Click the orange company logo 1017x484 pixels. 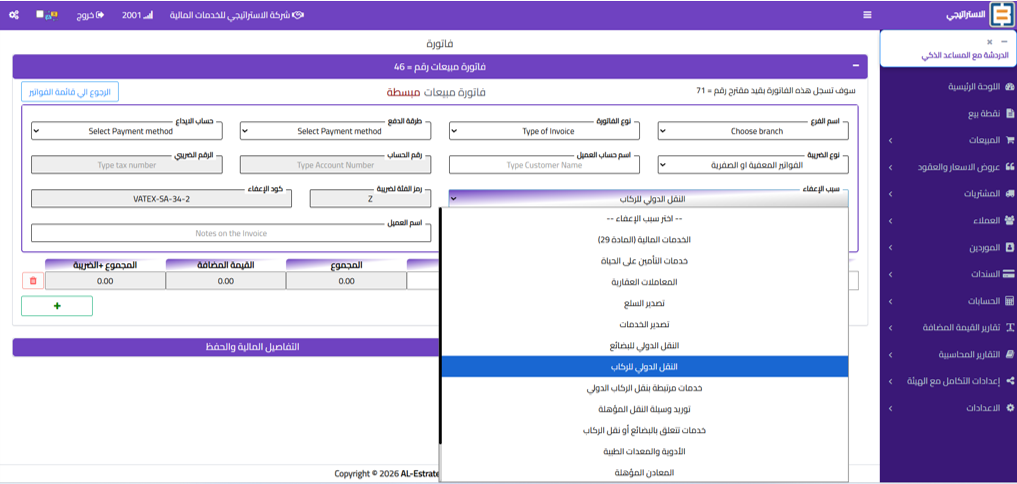click(x=1001, y=15)
